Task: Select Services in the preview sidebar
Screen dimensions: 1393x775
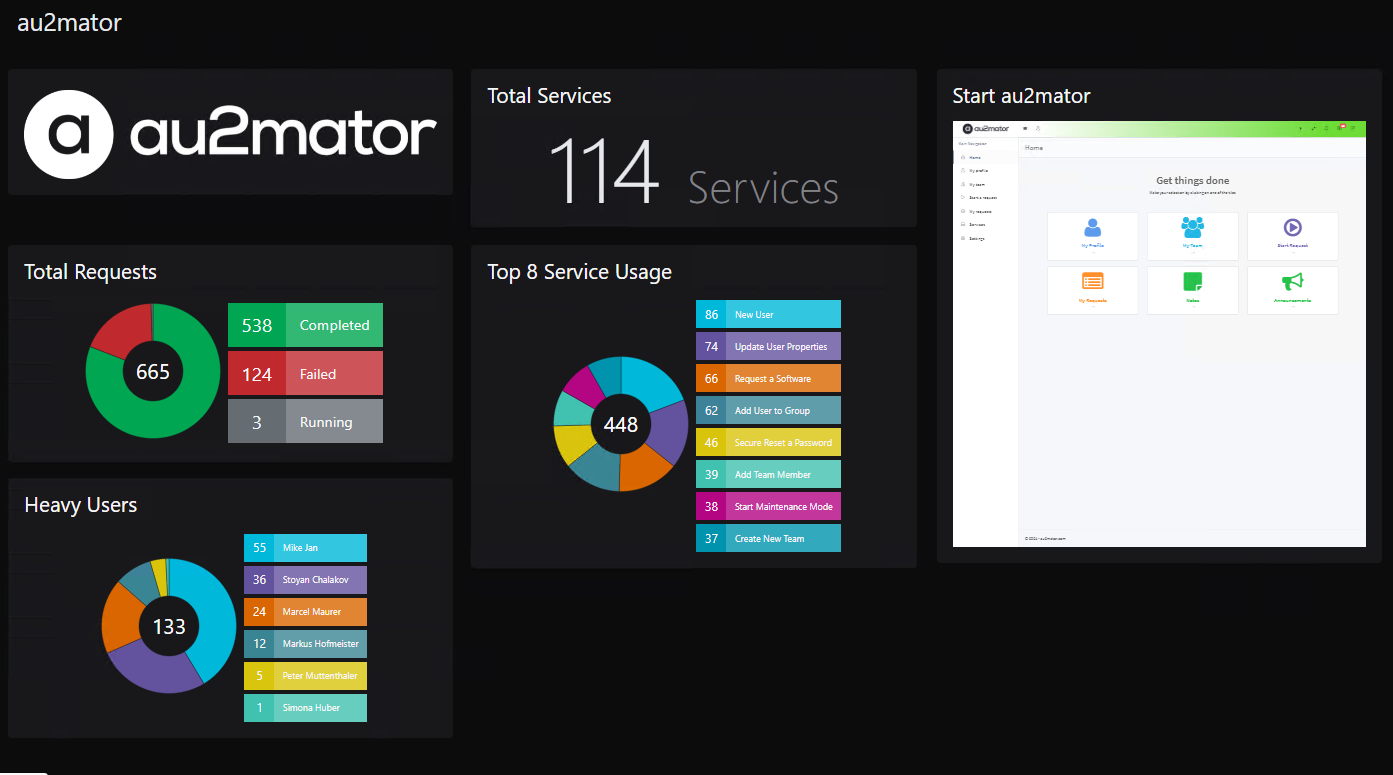Action: tap(985, 225)
